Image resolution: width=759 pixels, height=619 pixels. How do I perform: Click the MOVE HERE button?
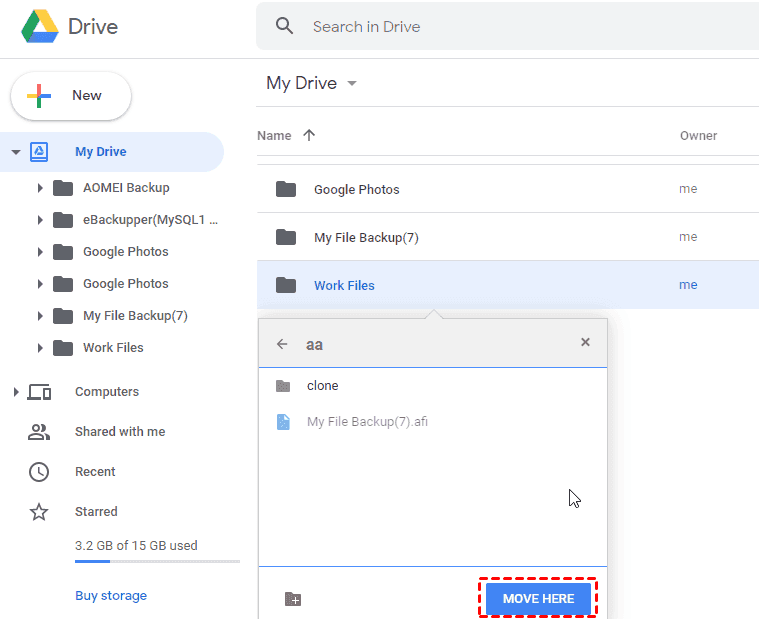click(x=538, y=598)
